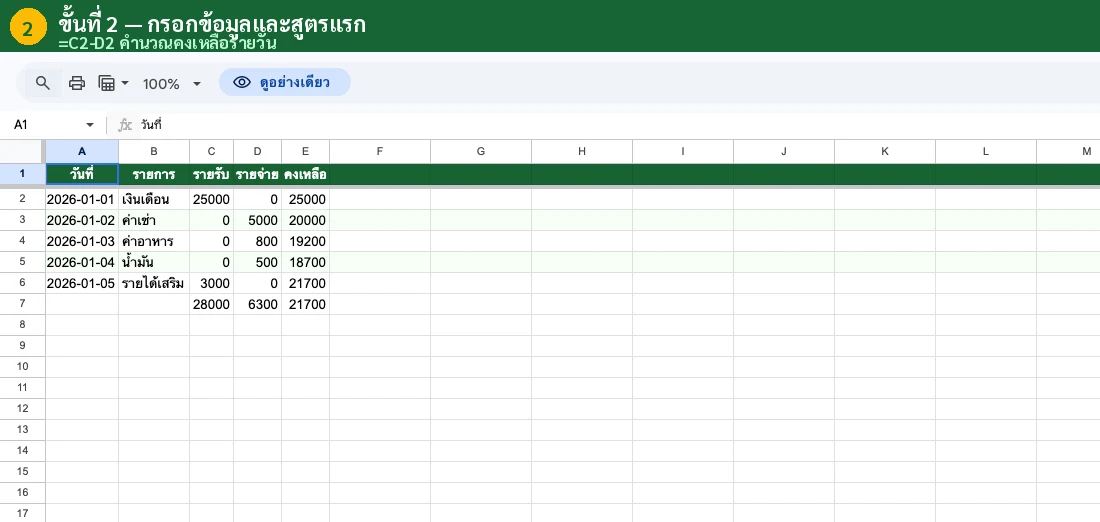Viewport: 1100px width, 522px height.
Task: Click balance cell 19200
Action: 305,241
